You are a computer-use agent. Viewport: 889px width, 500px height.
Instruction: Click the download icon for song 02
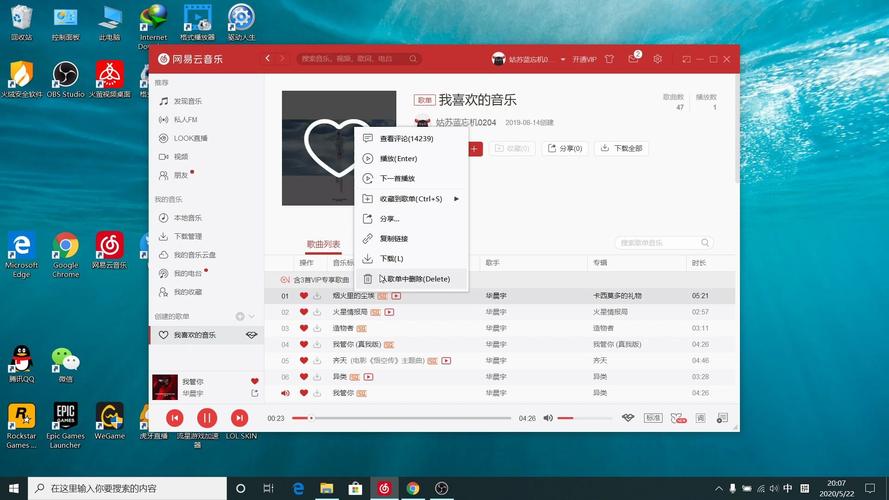coord(317,312)
